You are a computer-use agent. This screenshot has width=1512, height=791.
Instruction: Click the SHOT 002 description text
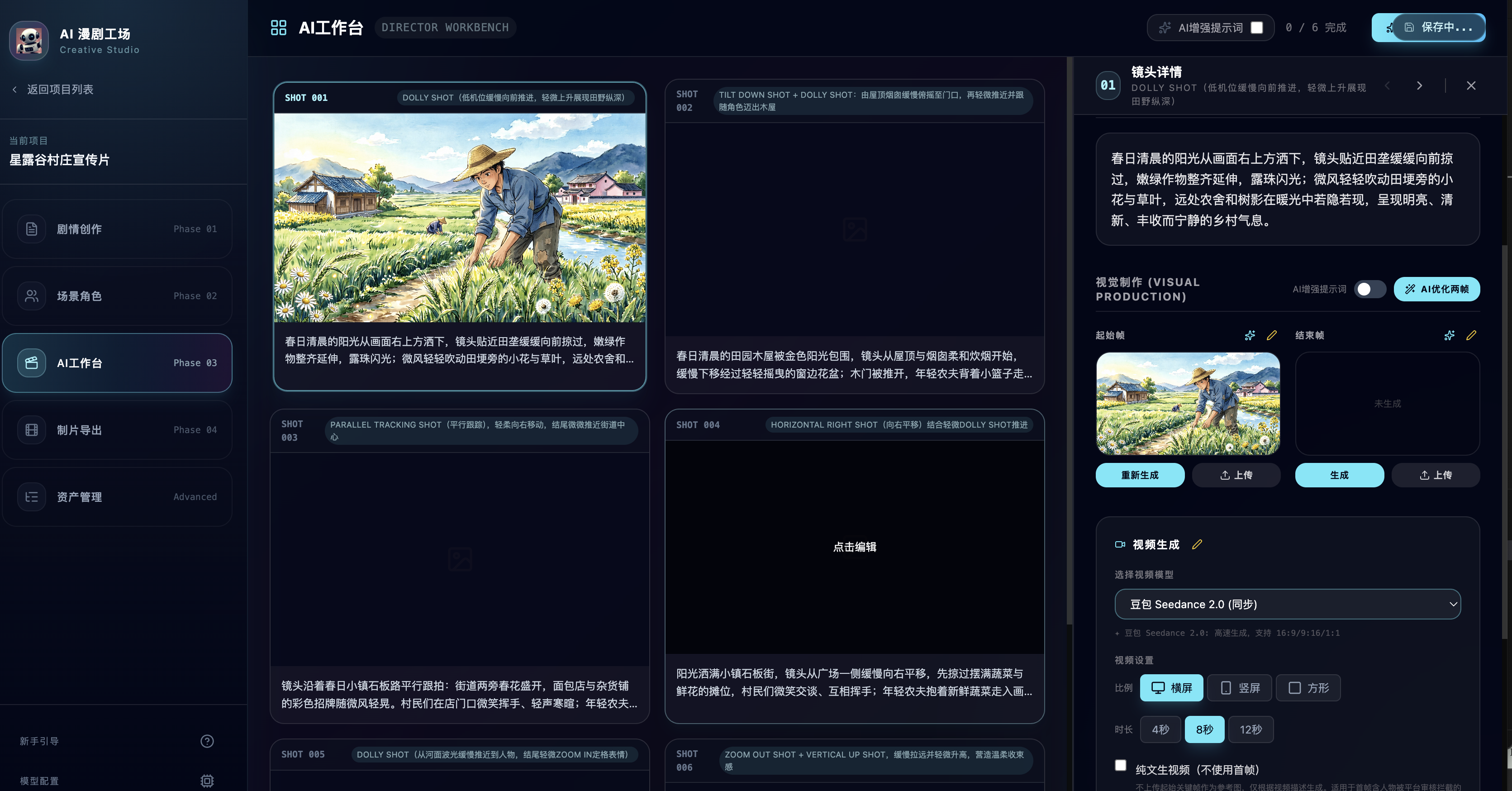point(855,365)
